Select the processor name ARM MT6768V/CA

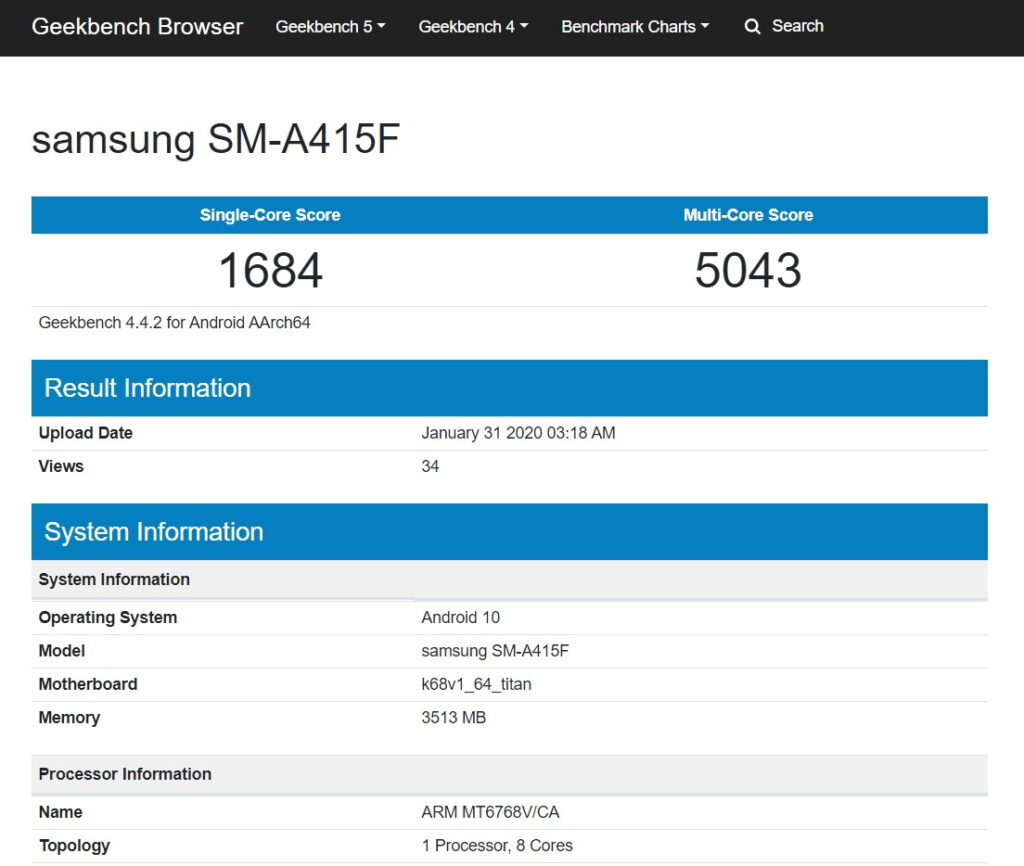(490, 812)
